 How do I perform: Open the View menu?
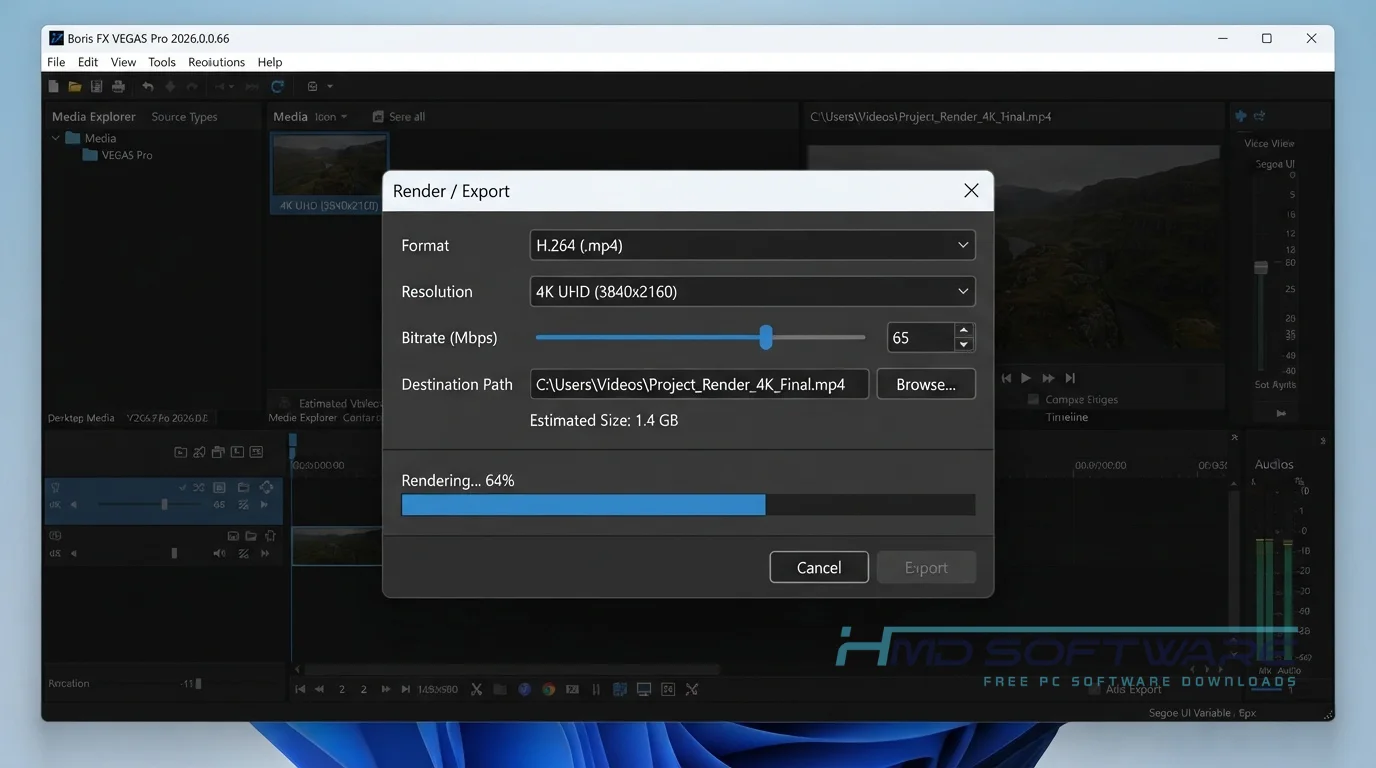123,62
